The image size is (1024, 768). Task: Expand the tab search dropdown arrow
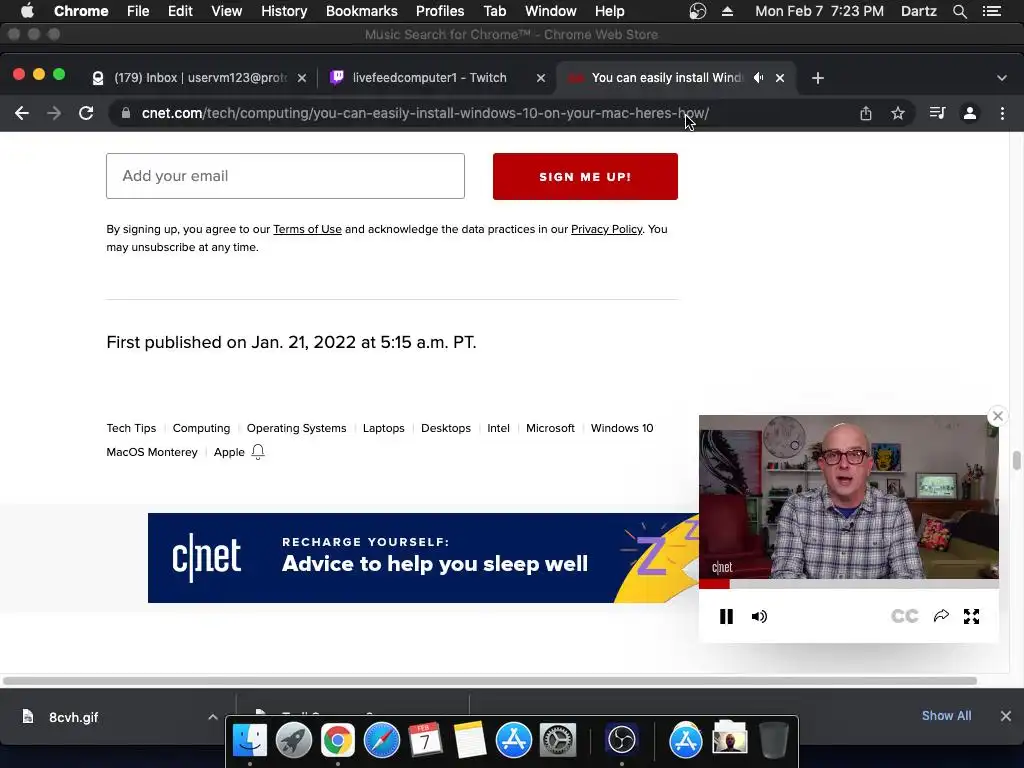tap(1002, 78)
